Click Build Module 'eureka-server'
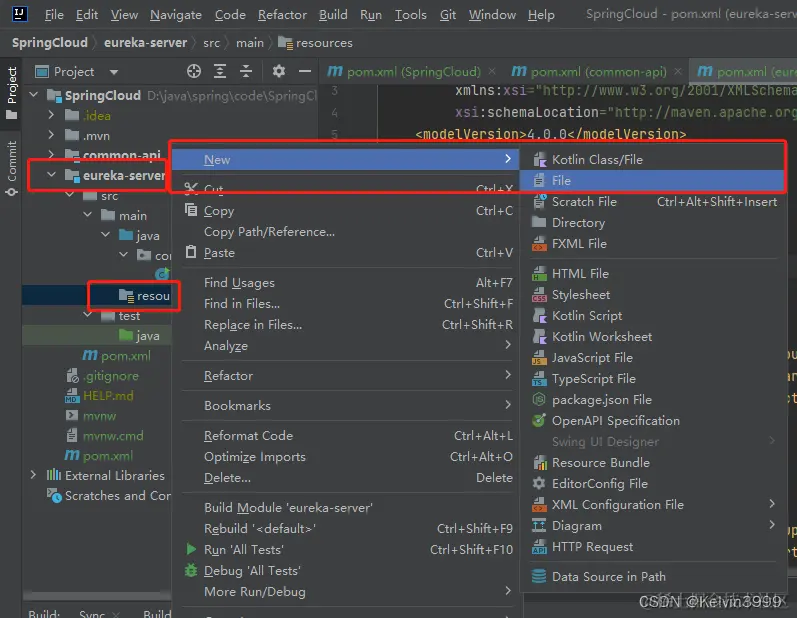The height and width of the screenshot is (618, 797). [x=345, y=508]
